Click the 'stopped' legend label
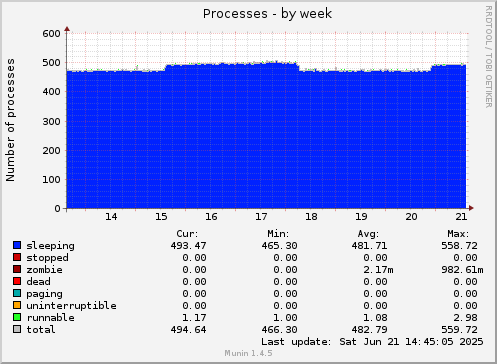This screenshot has width=497, height=364. (47, 258)
